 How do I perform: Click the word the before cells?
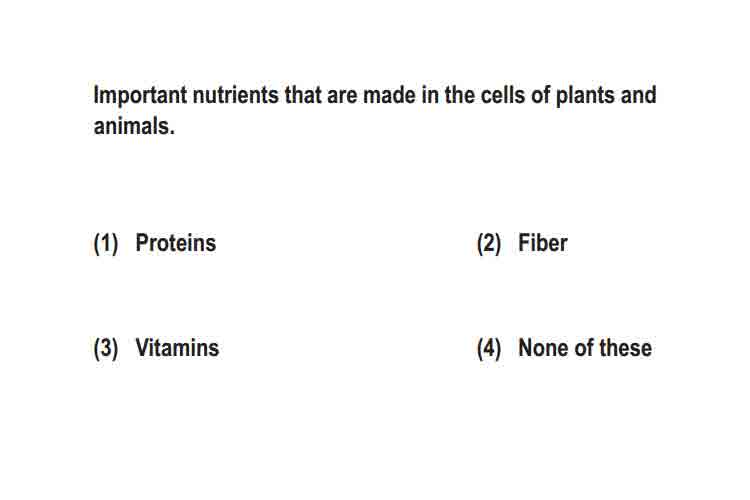point(460,95)
